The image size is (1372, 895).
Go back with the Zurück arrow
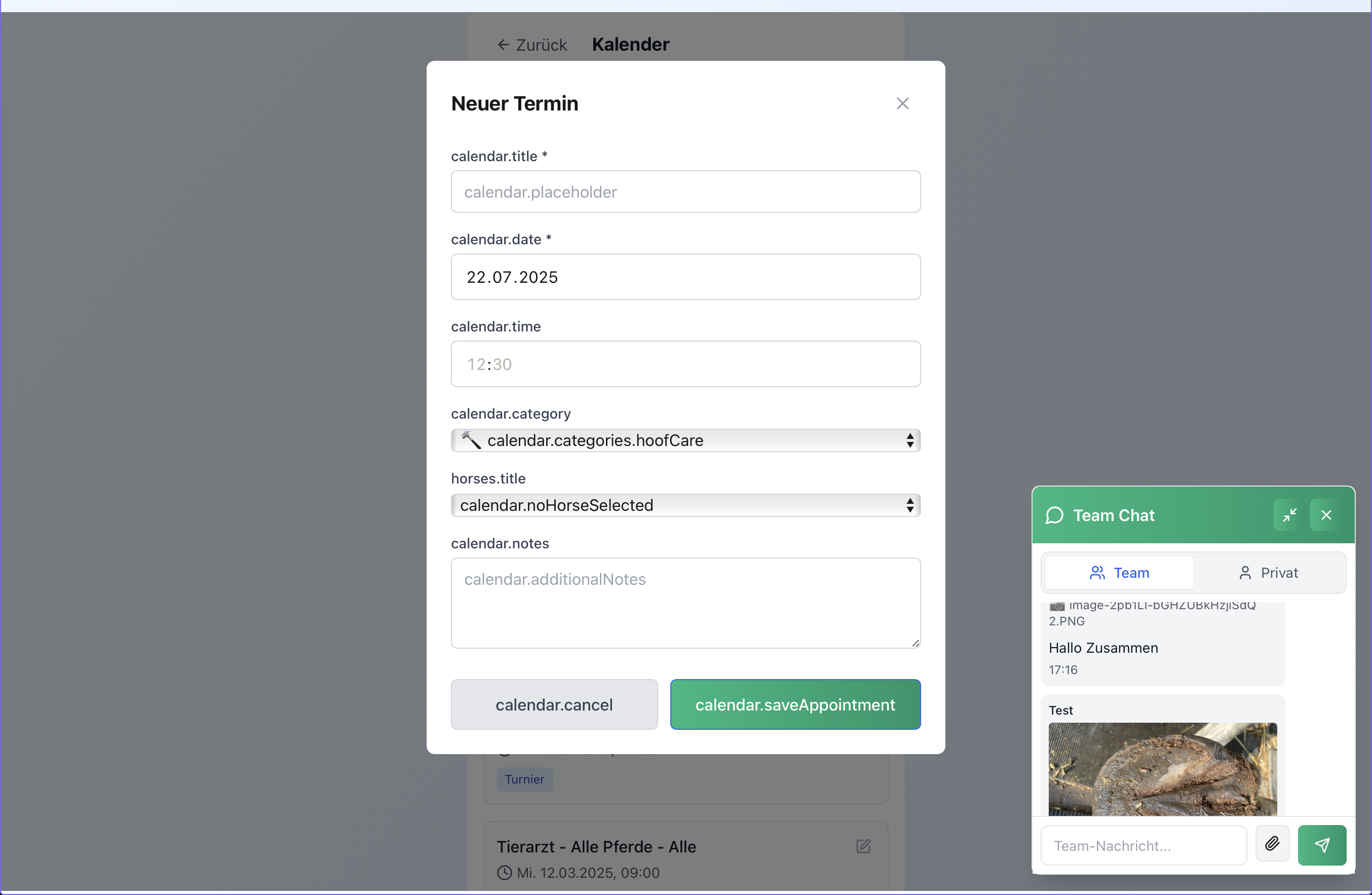531,45
